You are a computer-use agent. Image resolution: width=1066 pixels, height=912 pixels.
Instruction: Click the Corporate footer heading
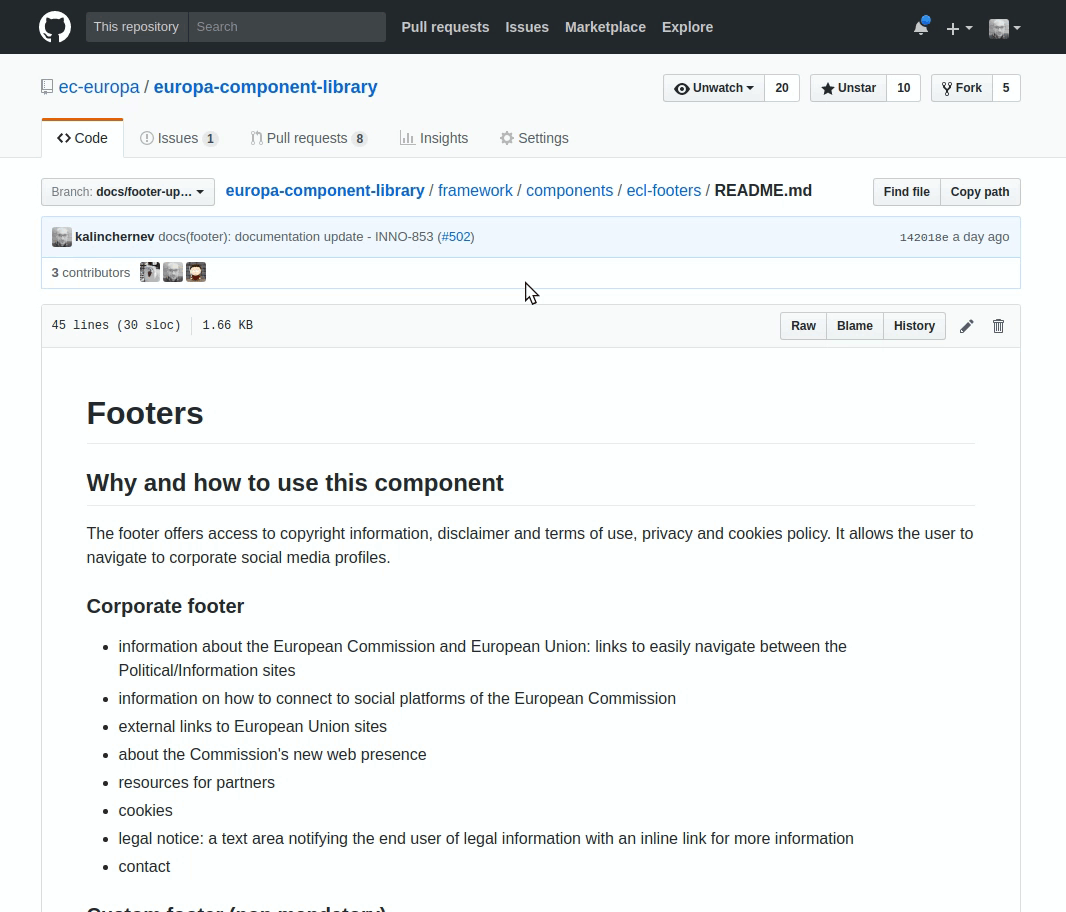pos(165,606)
